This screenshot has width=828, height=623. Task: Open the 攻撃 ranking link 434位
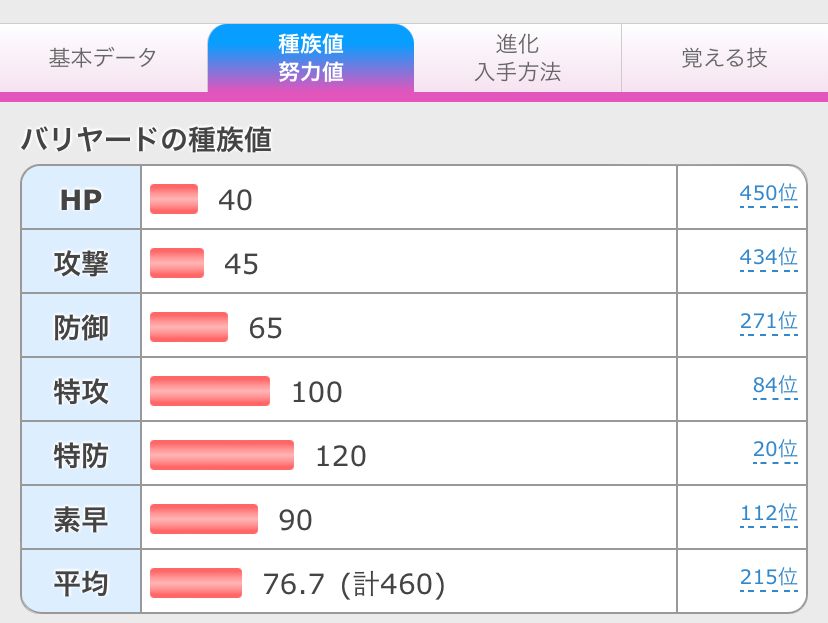[x=768, y=257]
